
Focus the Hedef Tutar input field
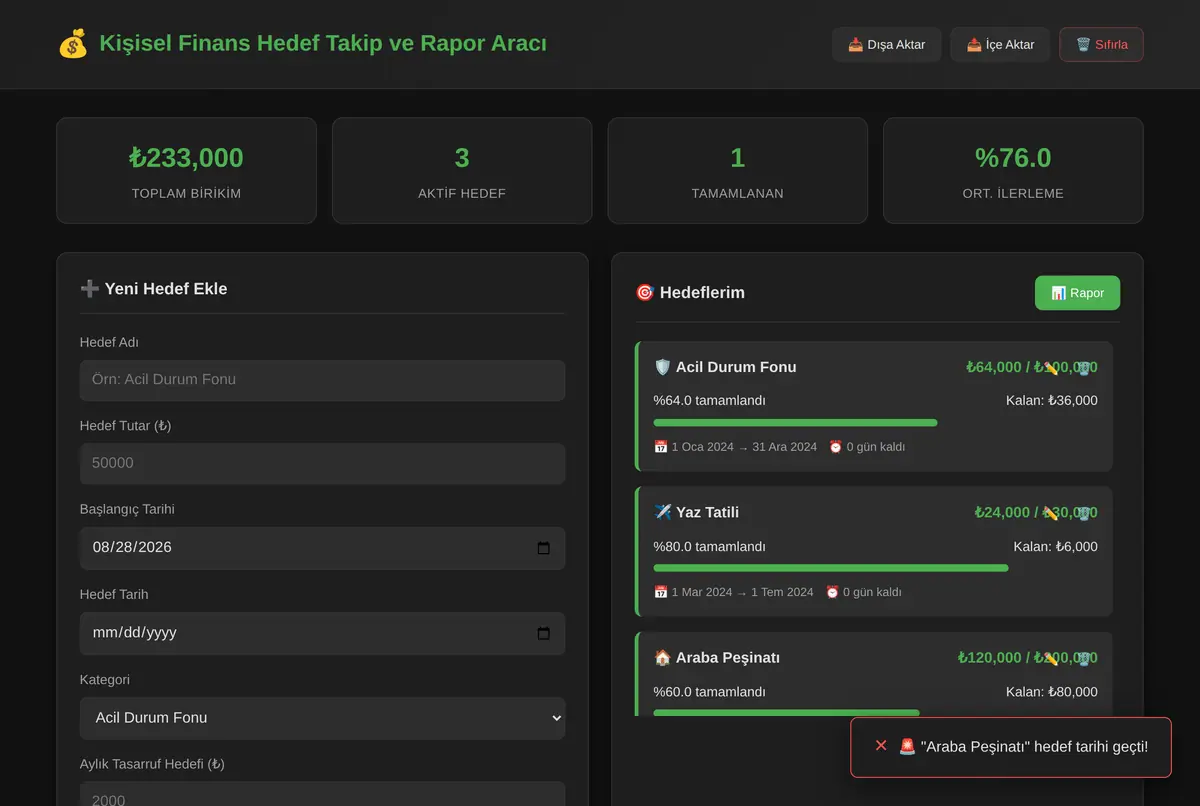[x=322, y=464]
